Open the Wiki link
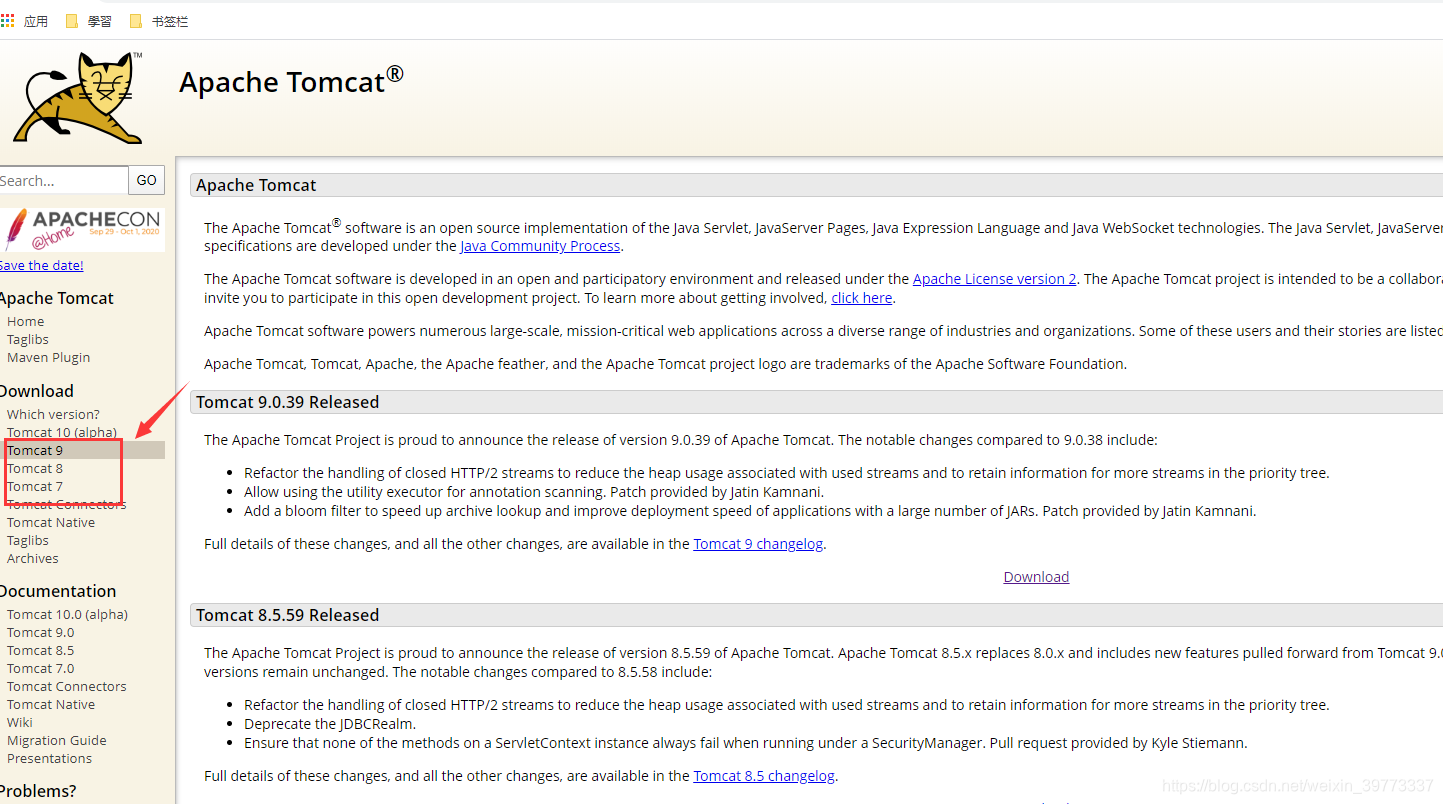Viewport: 1443px width, 804px height. pyautogui.click(x=19, y=722)
